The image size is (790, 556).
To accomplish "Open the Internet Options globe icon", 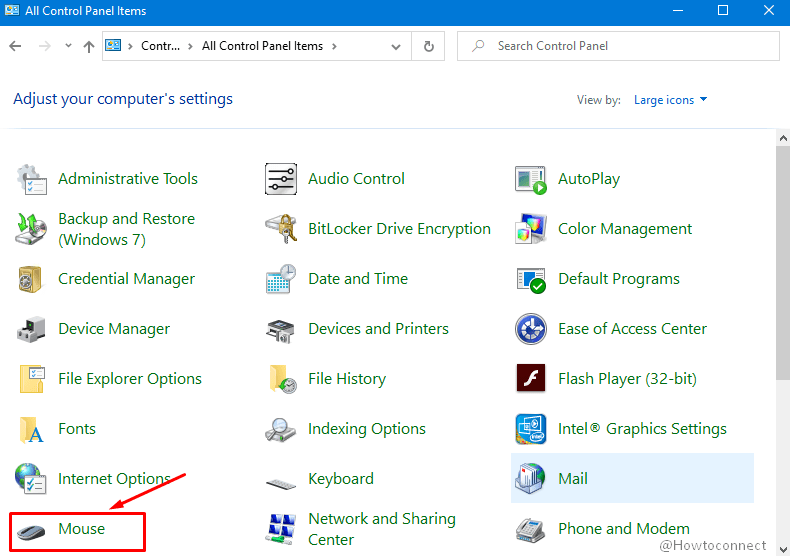I will click(31, 478).
